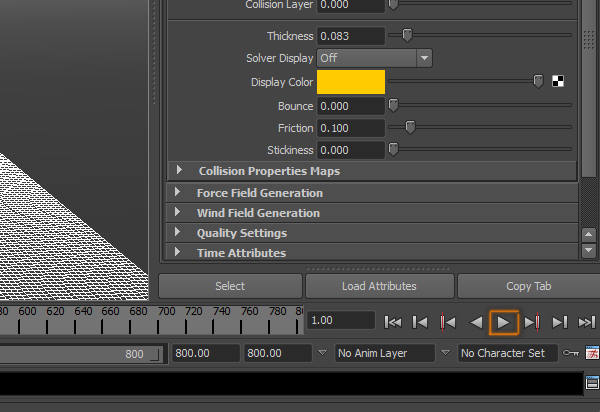This screenshot has height=412, width=600.
Task: Click the play forwards button
Action: coord(504,321)
